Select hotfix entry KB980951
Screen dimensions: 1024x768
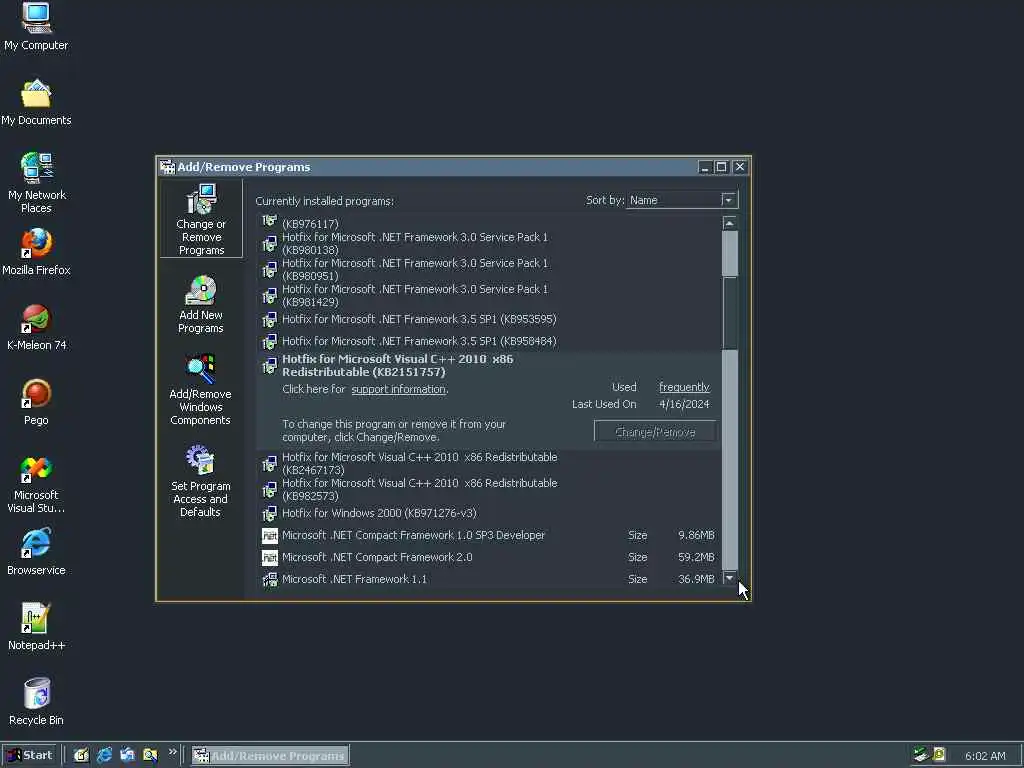(x=487, y=270)
